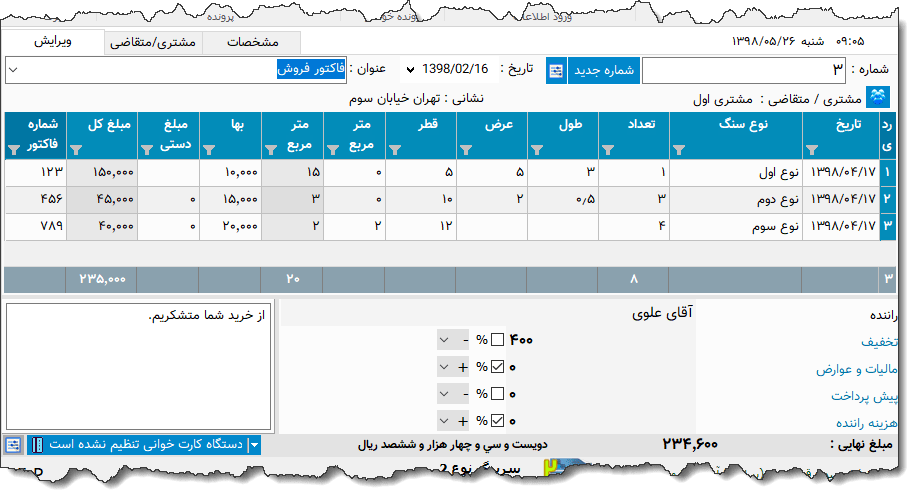Viewport: 908px width, 490px height.
Task: Filter the تاریخ column
Action: pos(812,150)
